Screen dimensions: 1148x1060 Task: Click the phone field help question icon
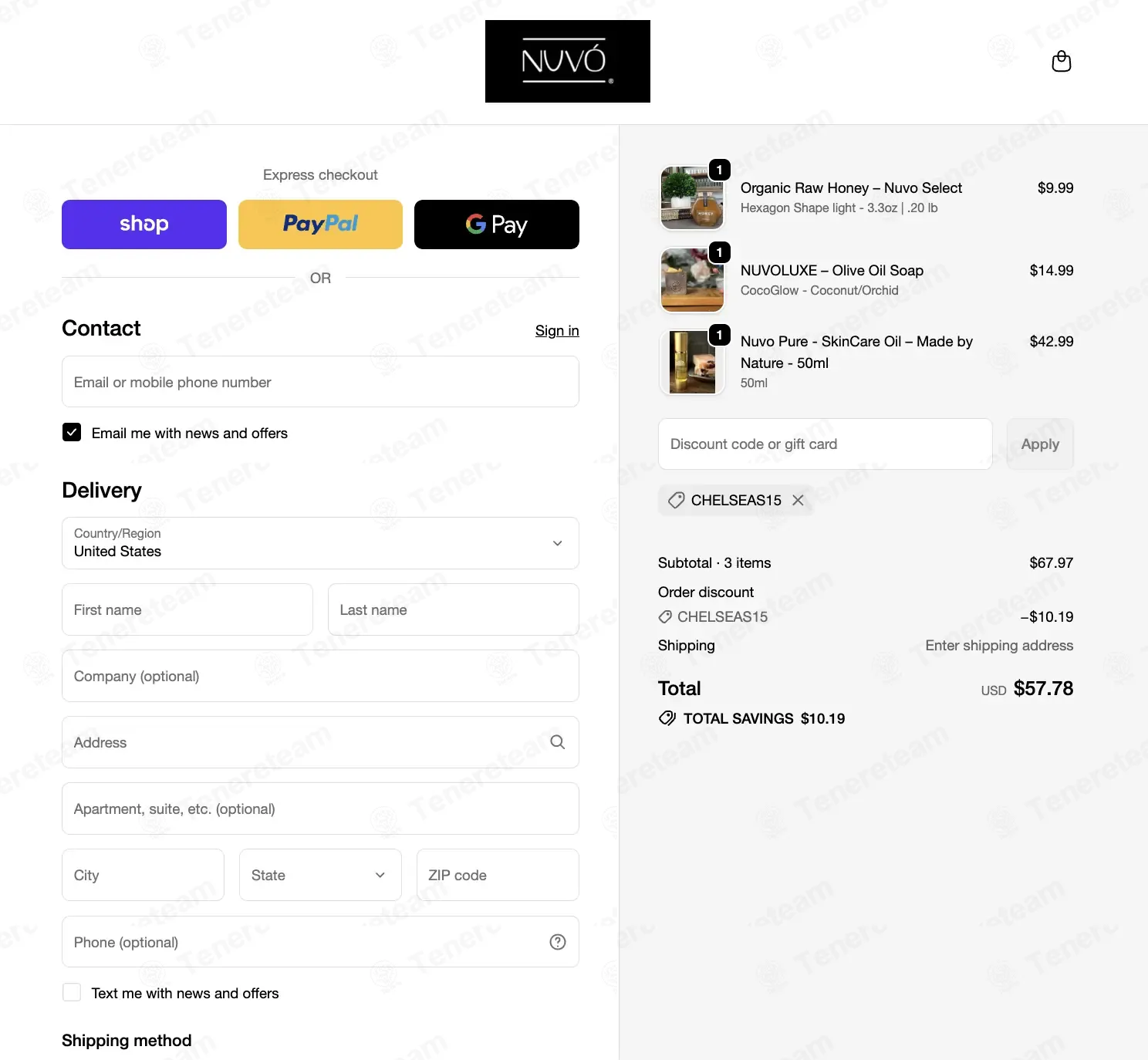557,942
